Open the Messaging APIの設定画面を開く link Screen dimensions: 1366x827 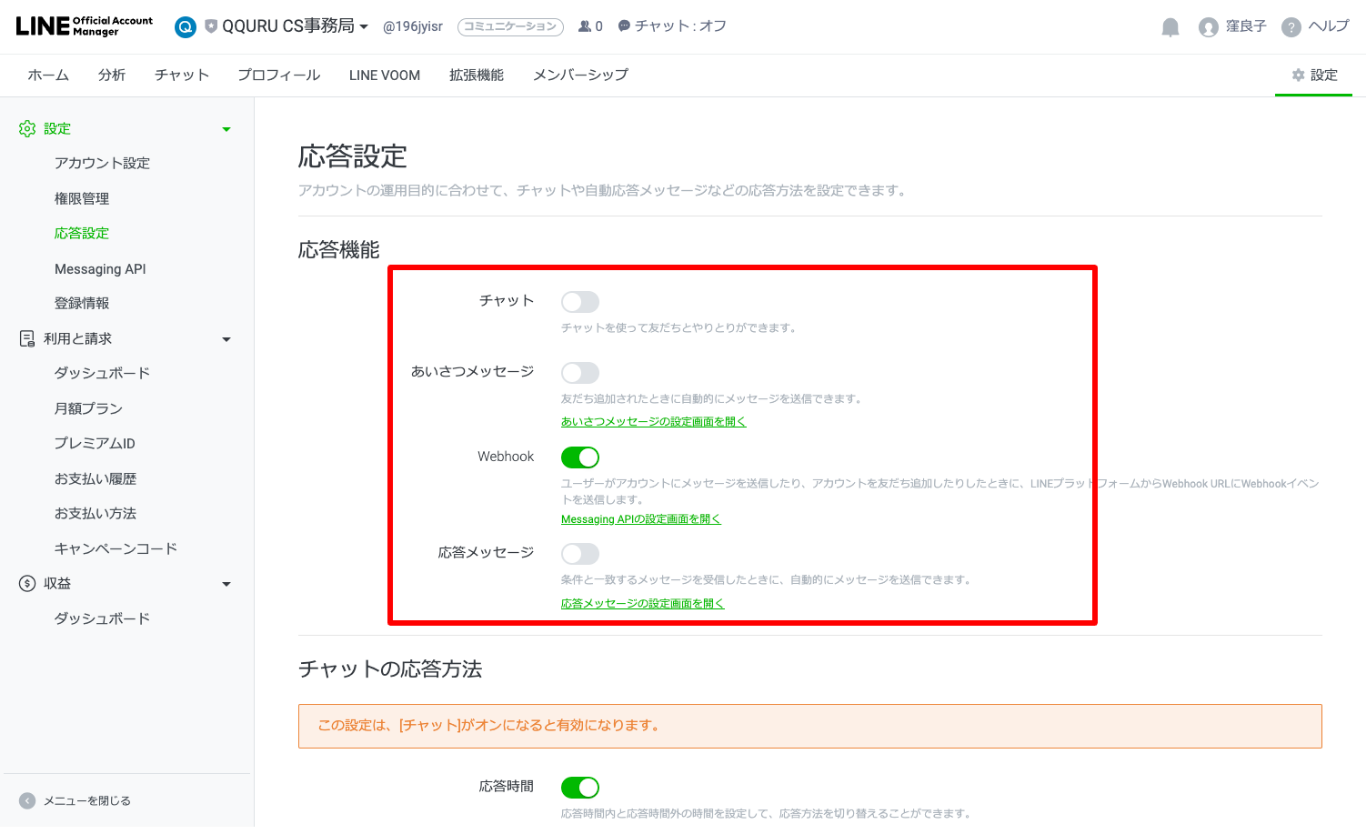click(640, 519)
